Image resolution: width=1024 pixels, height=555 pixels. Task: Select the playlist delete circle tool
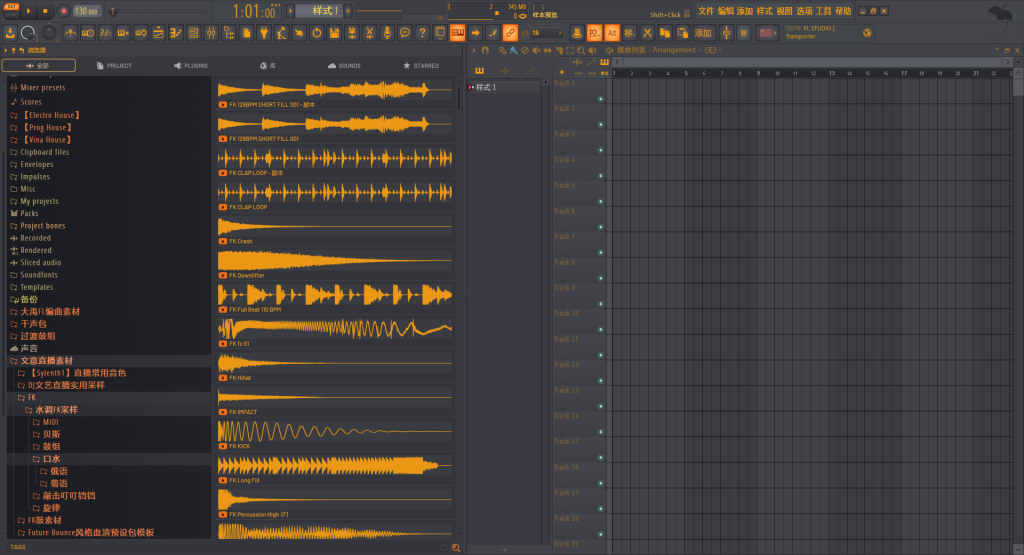click(525, 50)
